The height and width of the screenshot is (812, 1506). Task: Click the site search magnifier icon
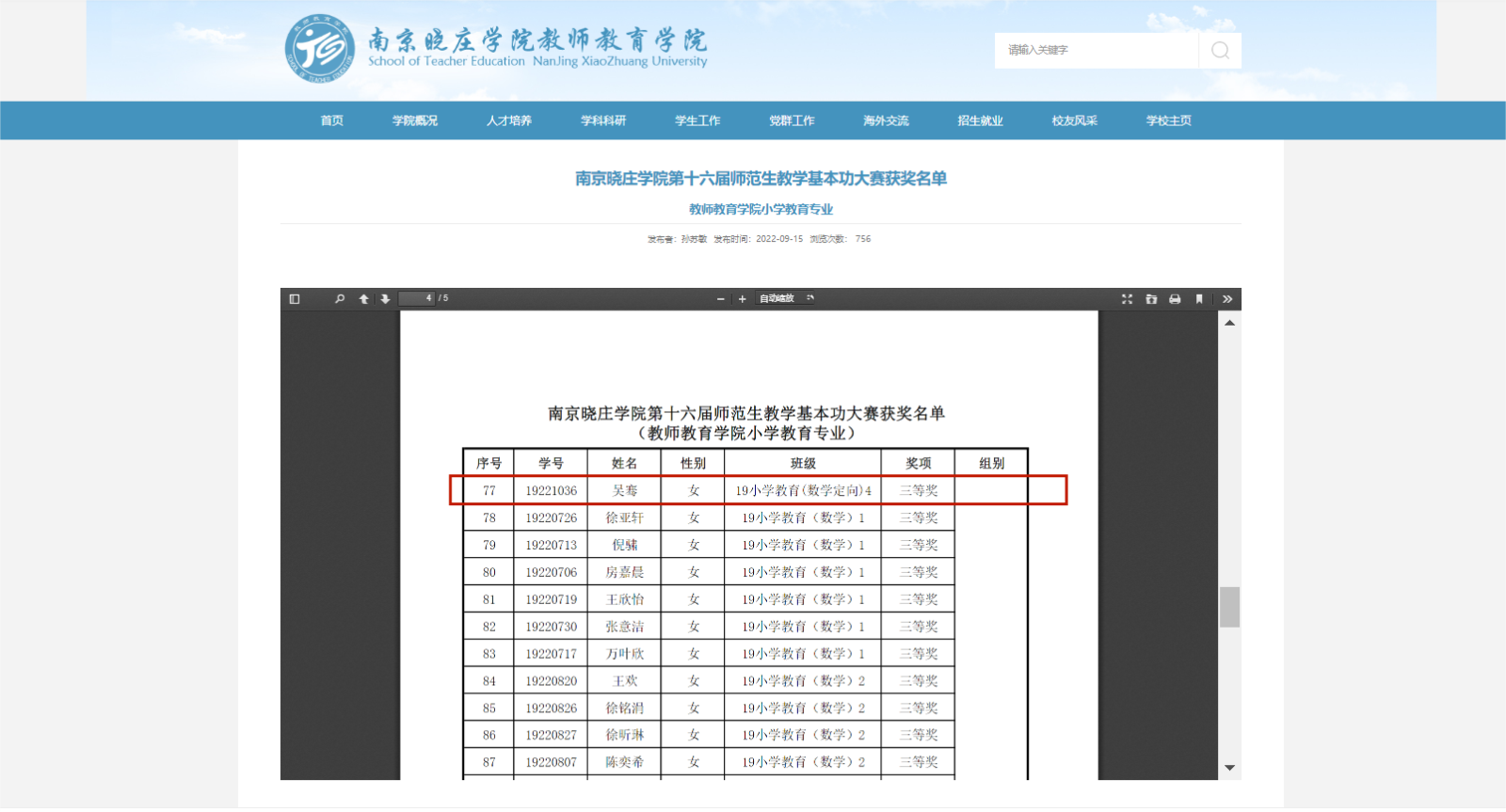pyautogui.click(x=1220, y=51)
